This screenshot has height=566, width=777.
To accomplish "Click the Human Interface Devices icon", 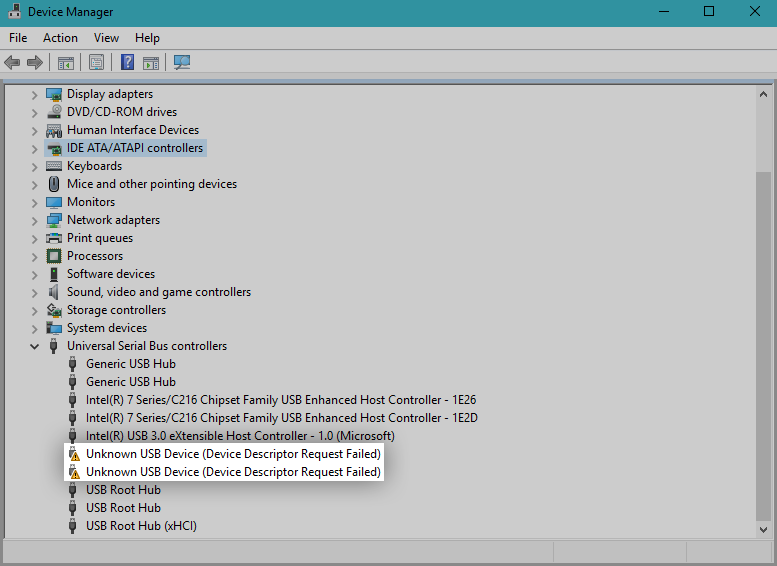I will coord(54,130).
